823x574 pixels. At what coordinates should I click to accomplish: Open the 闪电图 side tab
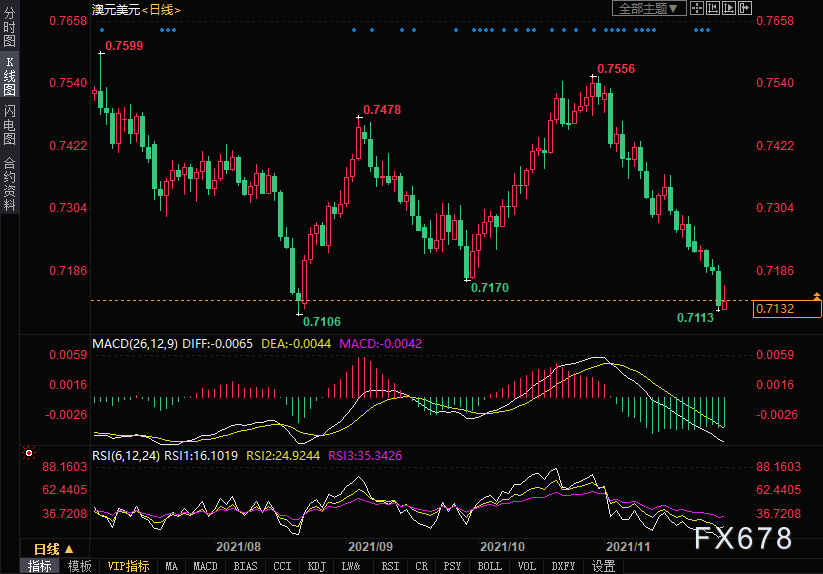coord(9,125)
